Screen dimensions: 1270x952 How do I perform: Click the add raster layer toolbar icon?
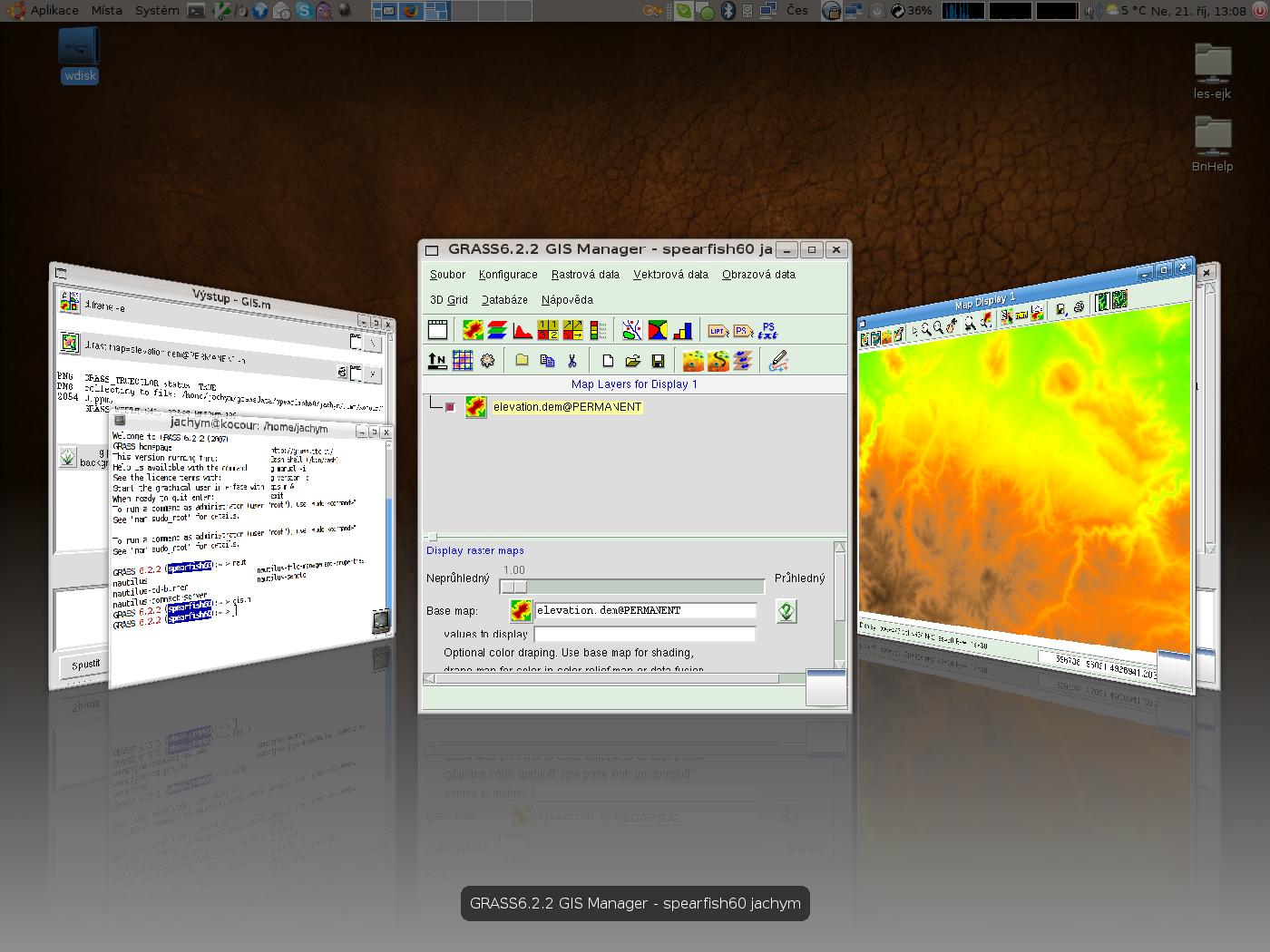coord(473,331)
